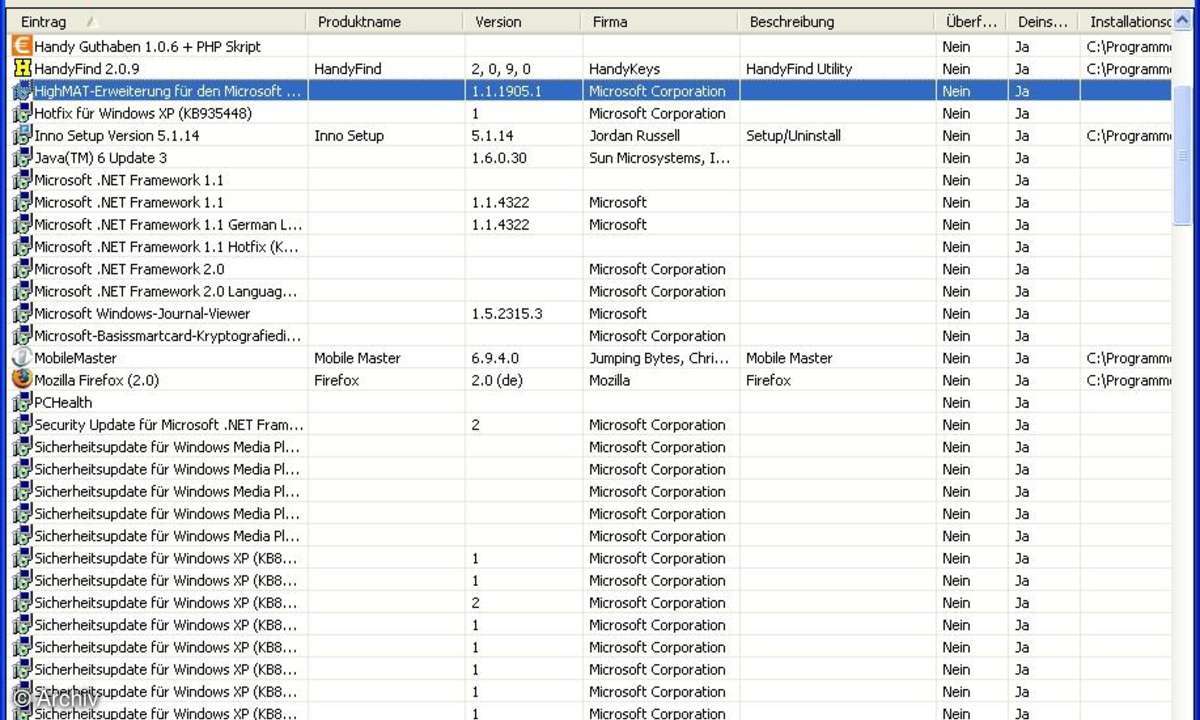
Task: Click the HandyFind Utility description cell
Action: tap(799, 69)
